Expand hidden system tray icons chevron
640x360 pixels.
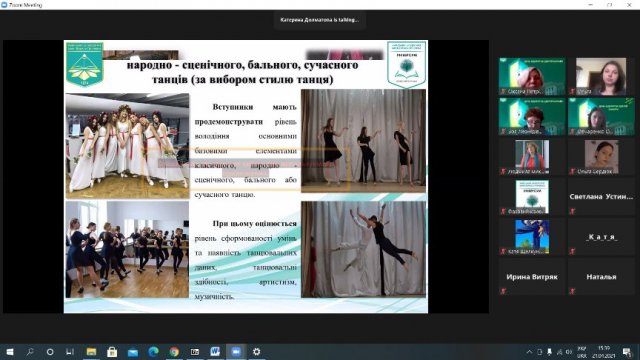click(529, 352)
